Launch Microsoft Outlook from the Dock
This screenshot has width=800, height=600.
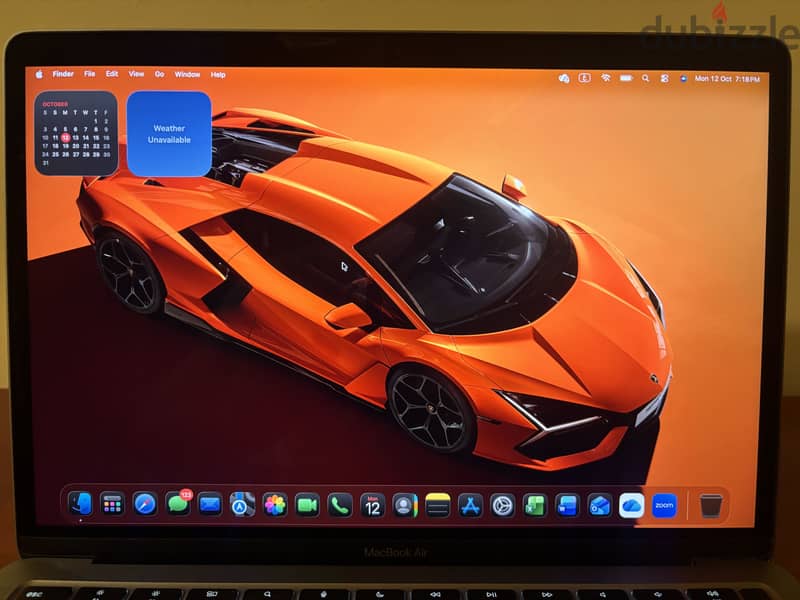(599, 505)
